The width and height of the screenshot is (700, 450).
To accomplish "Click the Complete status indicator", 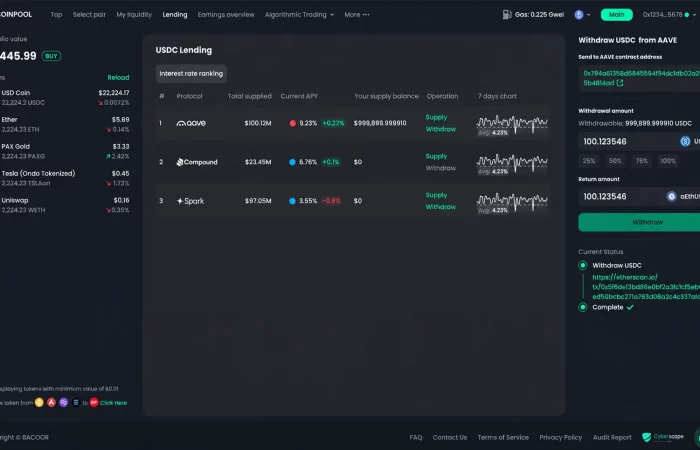I will click(583, 307).
